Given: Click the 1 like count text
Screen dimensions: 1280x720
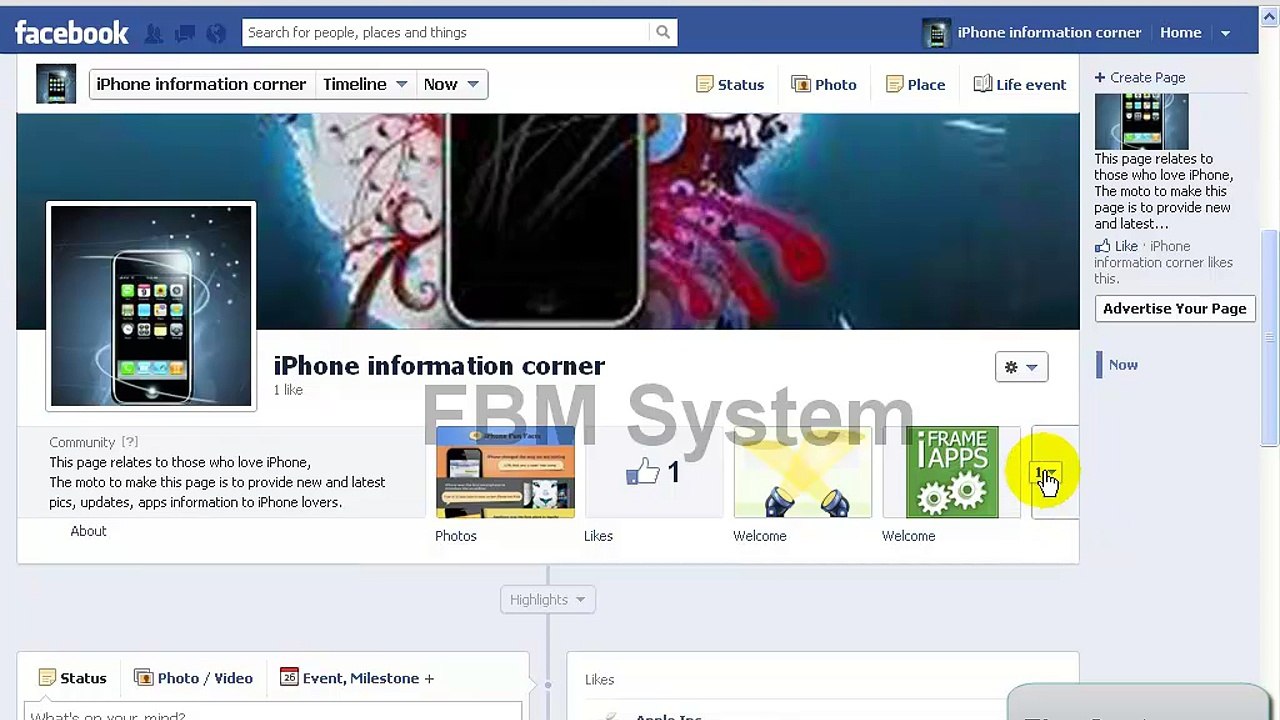Looking at the screenshot, I should click(x=288, y=390).
